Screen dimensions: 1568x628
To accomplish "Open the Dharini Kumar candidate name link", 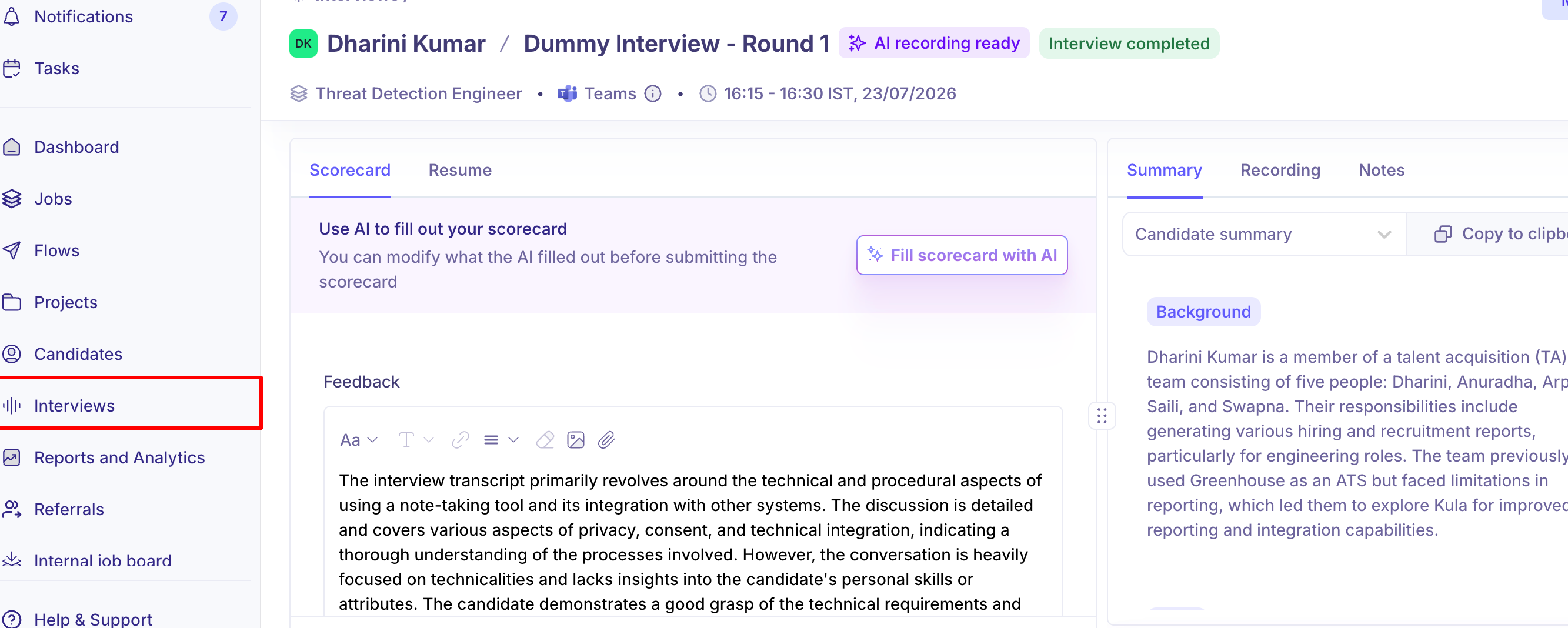I will coord(406,44).
